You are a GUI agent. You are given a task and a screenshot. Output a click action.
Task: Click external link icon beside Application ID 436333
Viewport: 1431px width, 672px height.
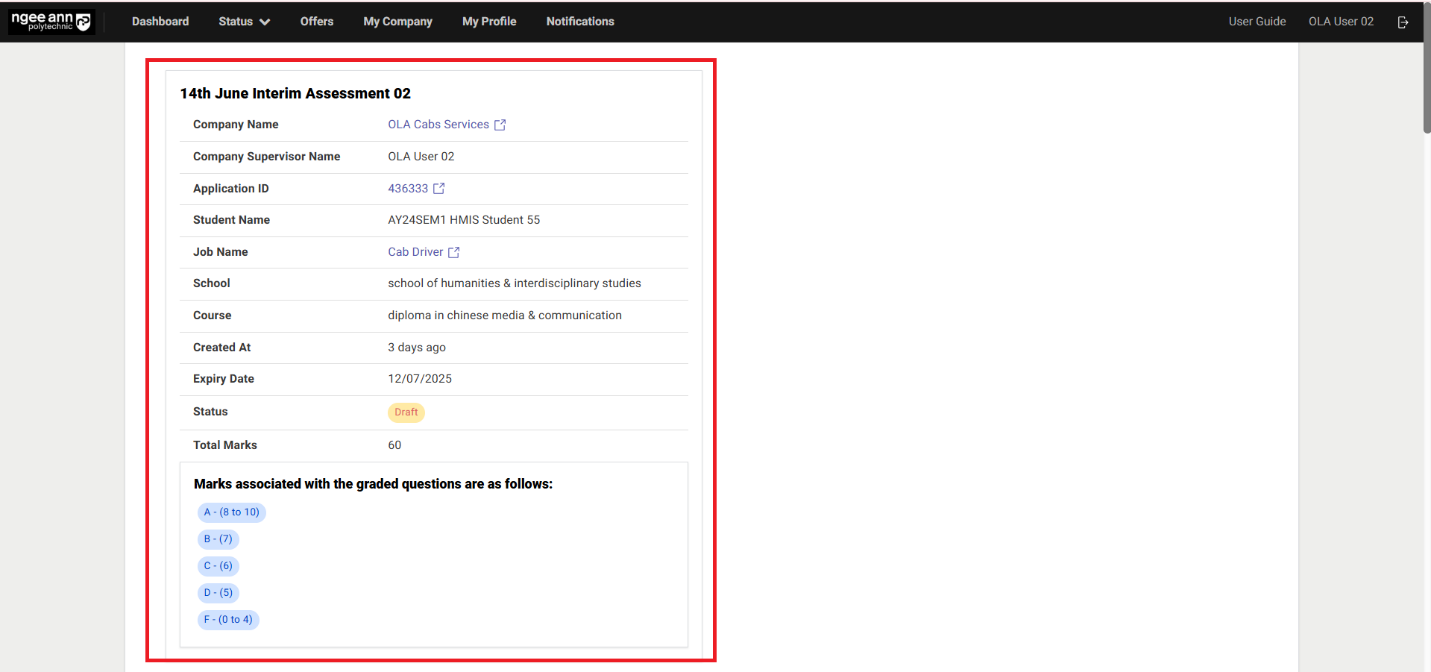439,188
